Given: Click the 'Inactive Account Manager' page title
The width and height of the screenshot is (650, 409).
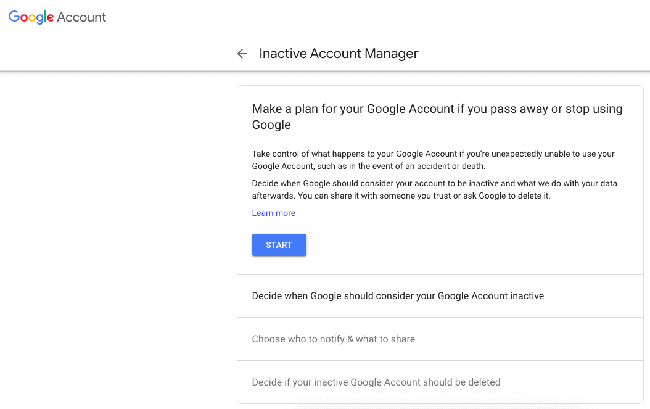Looking at the screenshot, I should click(x=338, y=54).
